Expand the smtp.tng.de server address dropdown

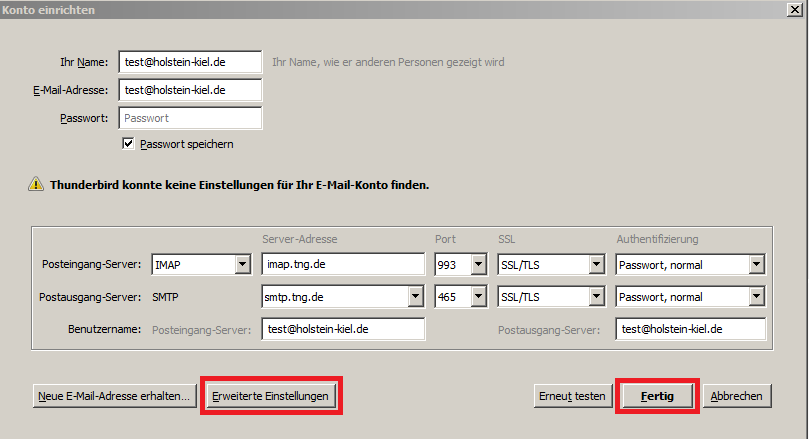416,297
